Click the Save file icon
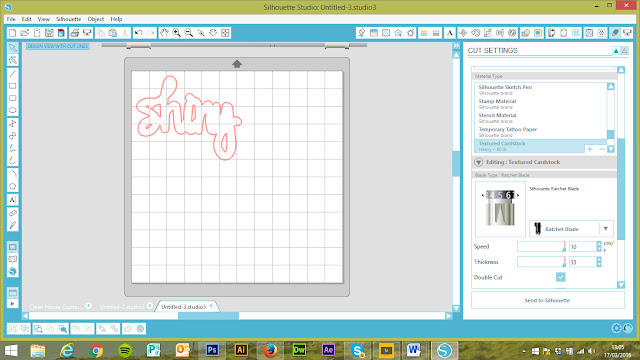This screenshot has width=640, height=360. (49, 33)
